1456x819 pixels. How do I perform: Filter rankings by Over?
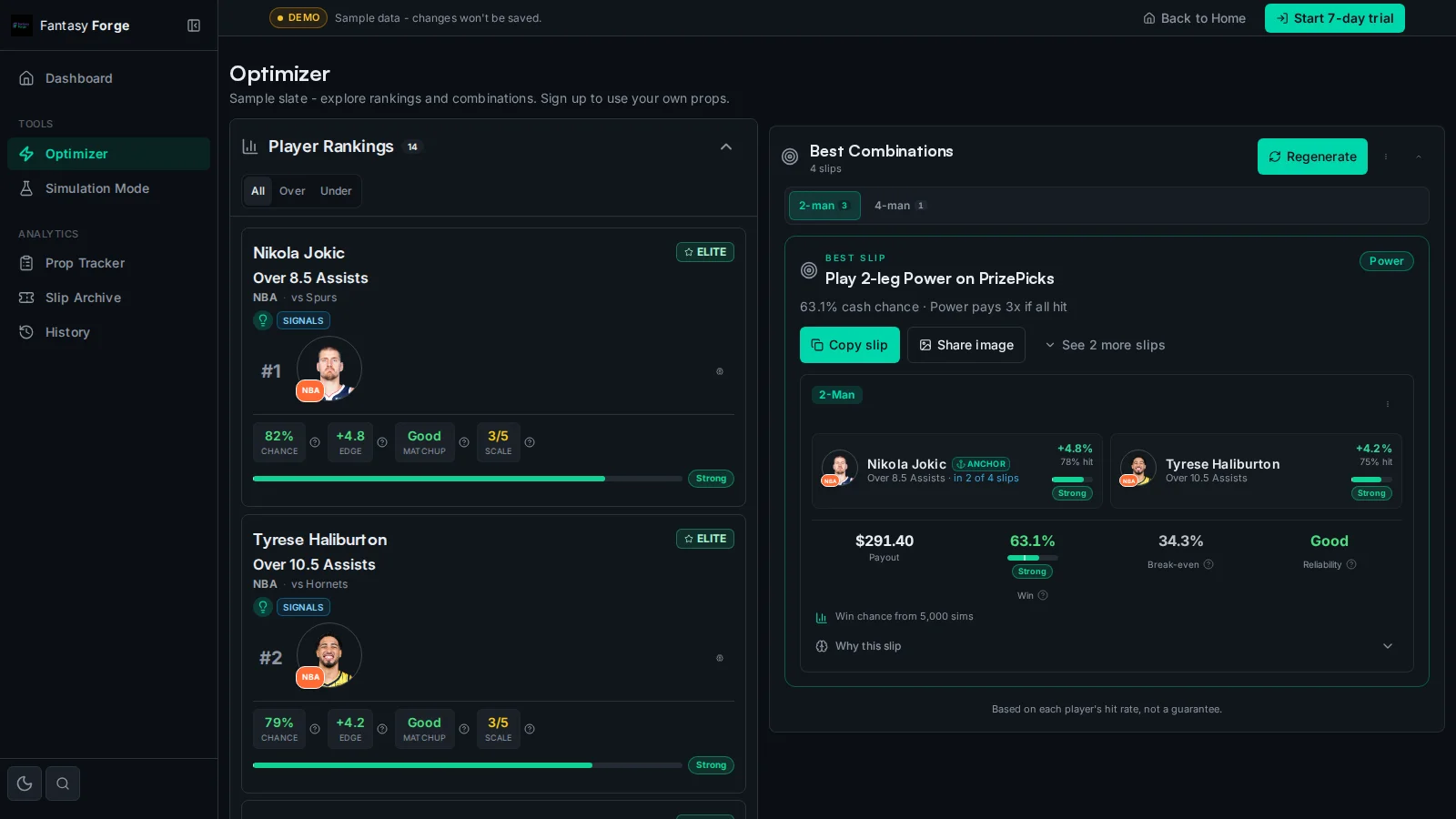point(292,191)
